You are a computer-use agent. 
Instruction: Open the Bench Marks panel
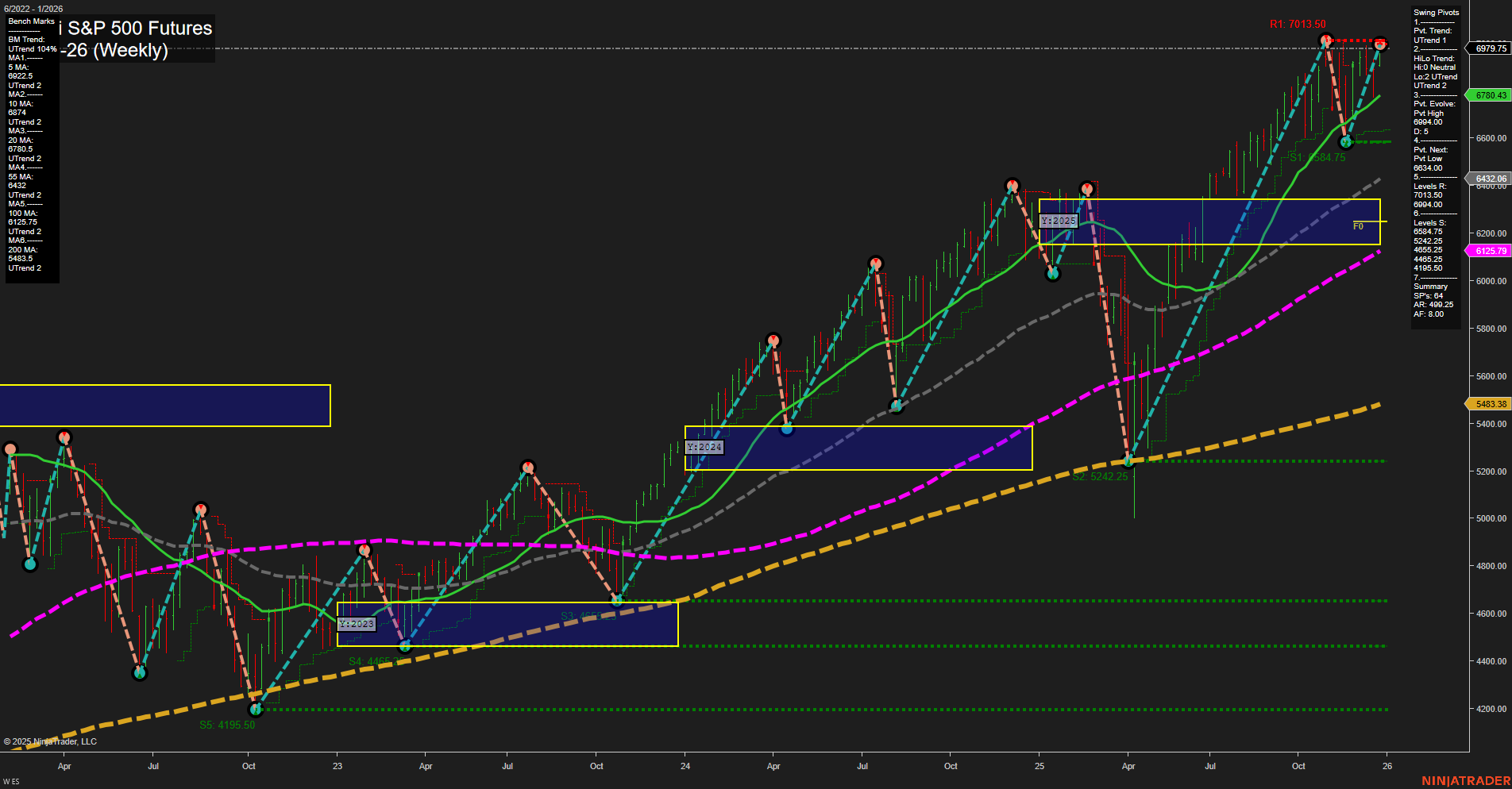click(30, 21)
